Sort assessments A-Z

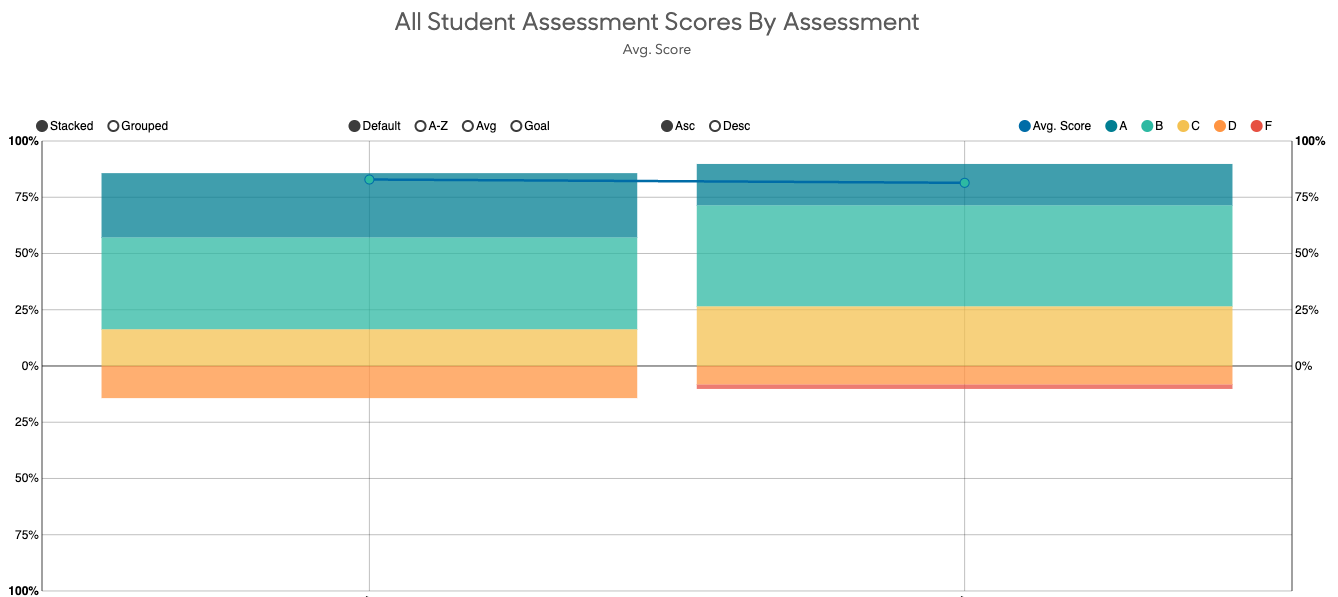point(421,126)
